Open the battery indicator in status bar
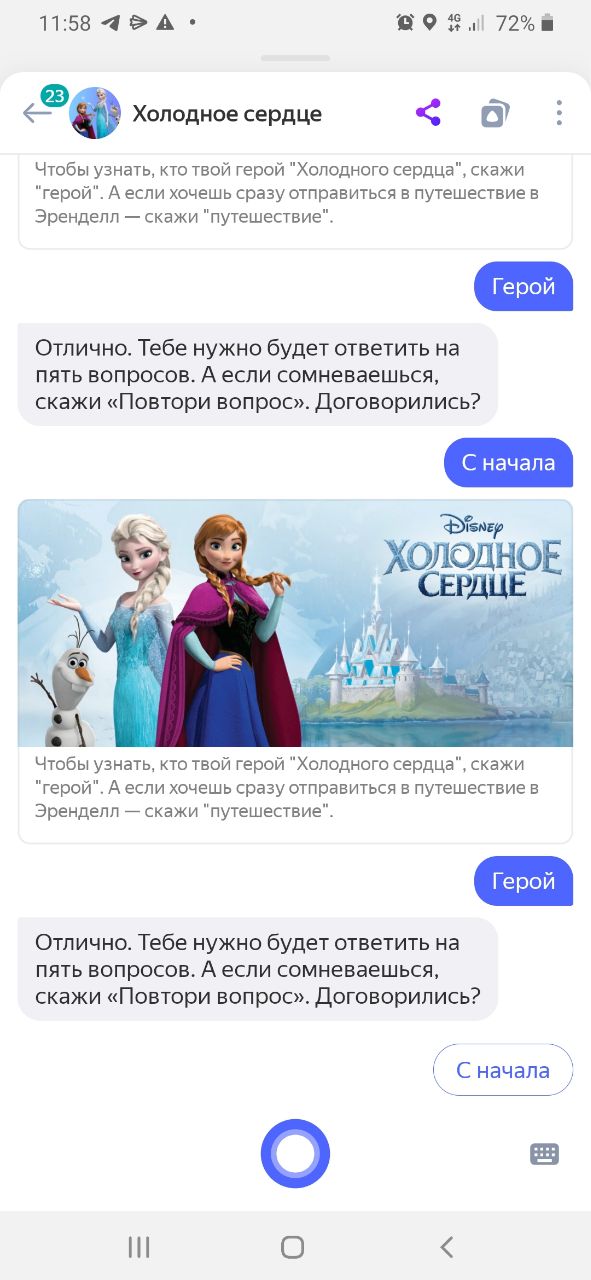Viewport: 591px width, 1280px height. click(547, 23)
